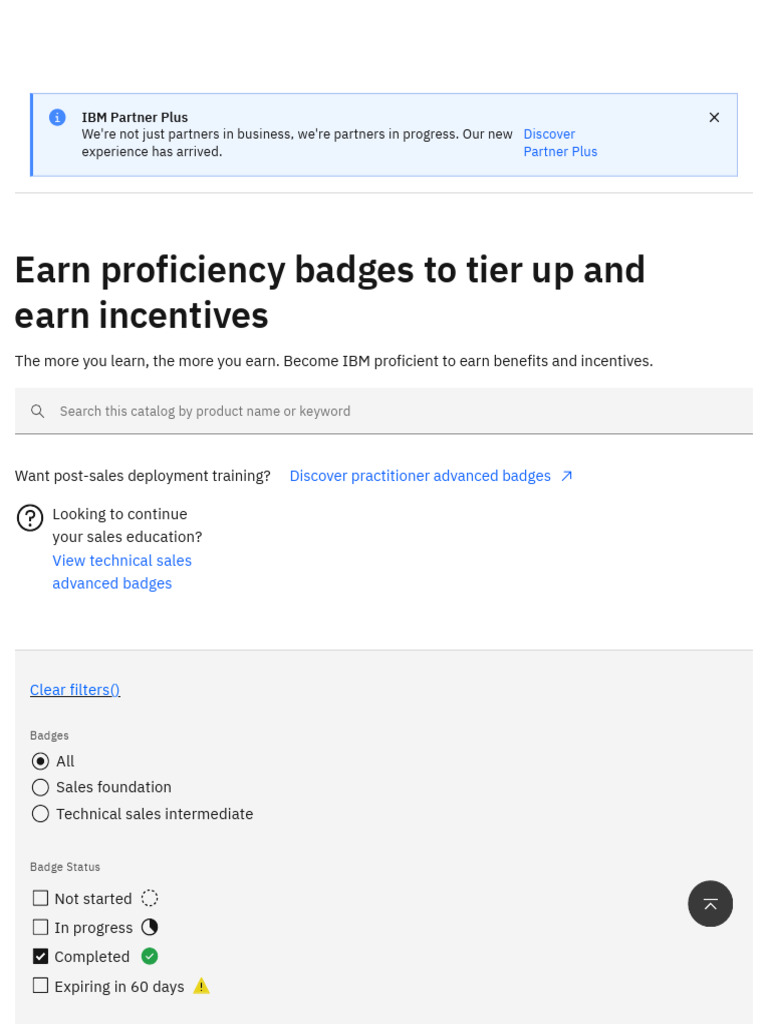The width and height of the screenshot is (768, 1024).
Task: Click the external link arrow icon
Action: pos(567,476)
